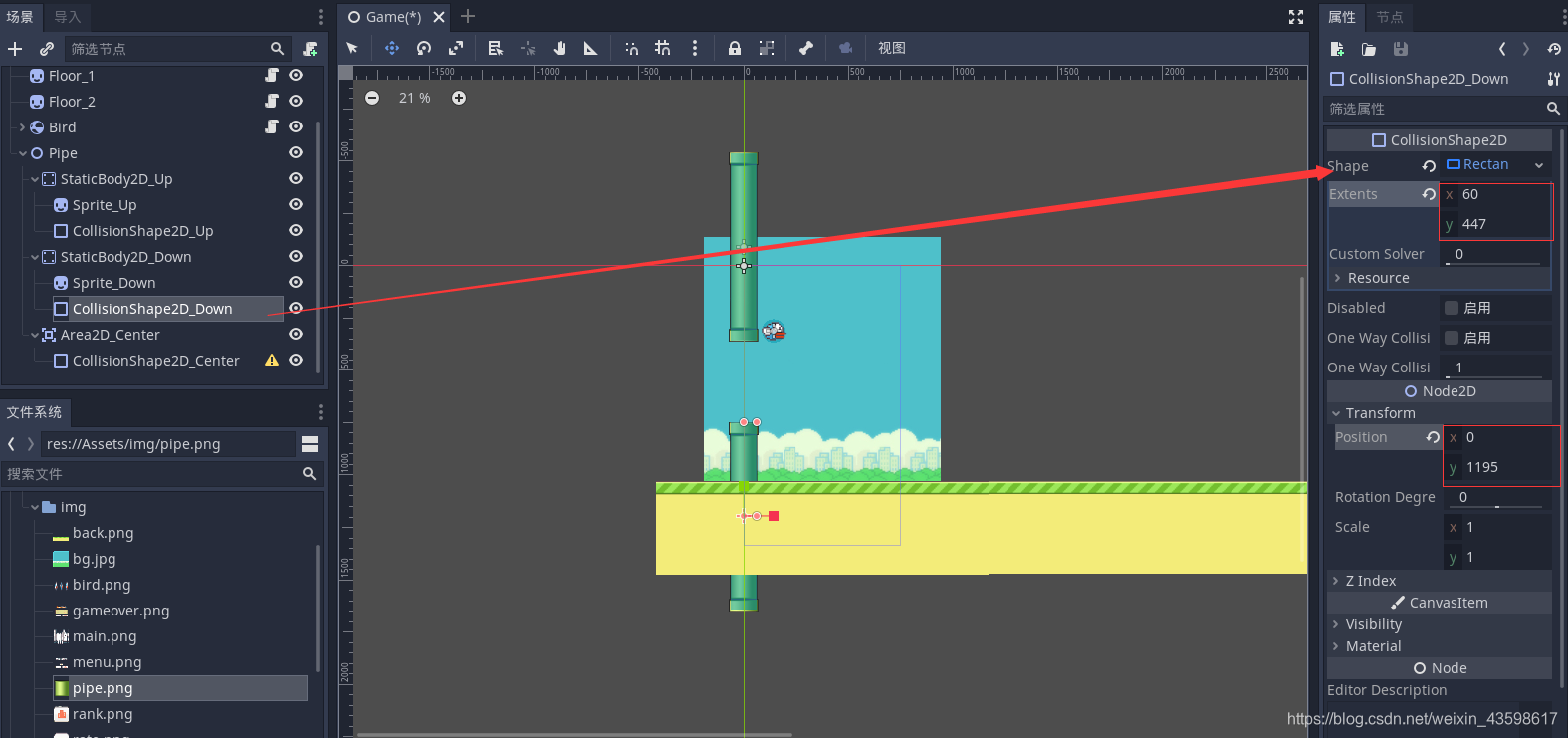Zoom out with the minus button
The width and height of the screenshot is (1568, 738).
tap(372, 98)
